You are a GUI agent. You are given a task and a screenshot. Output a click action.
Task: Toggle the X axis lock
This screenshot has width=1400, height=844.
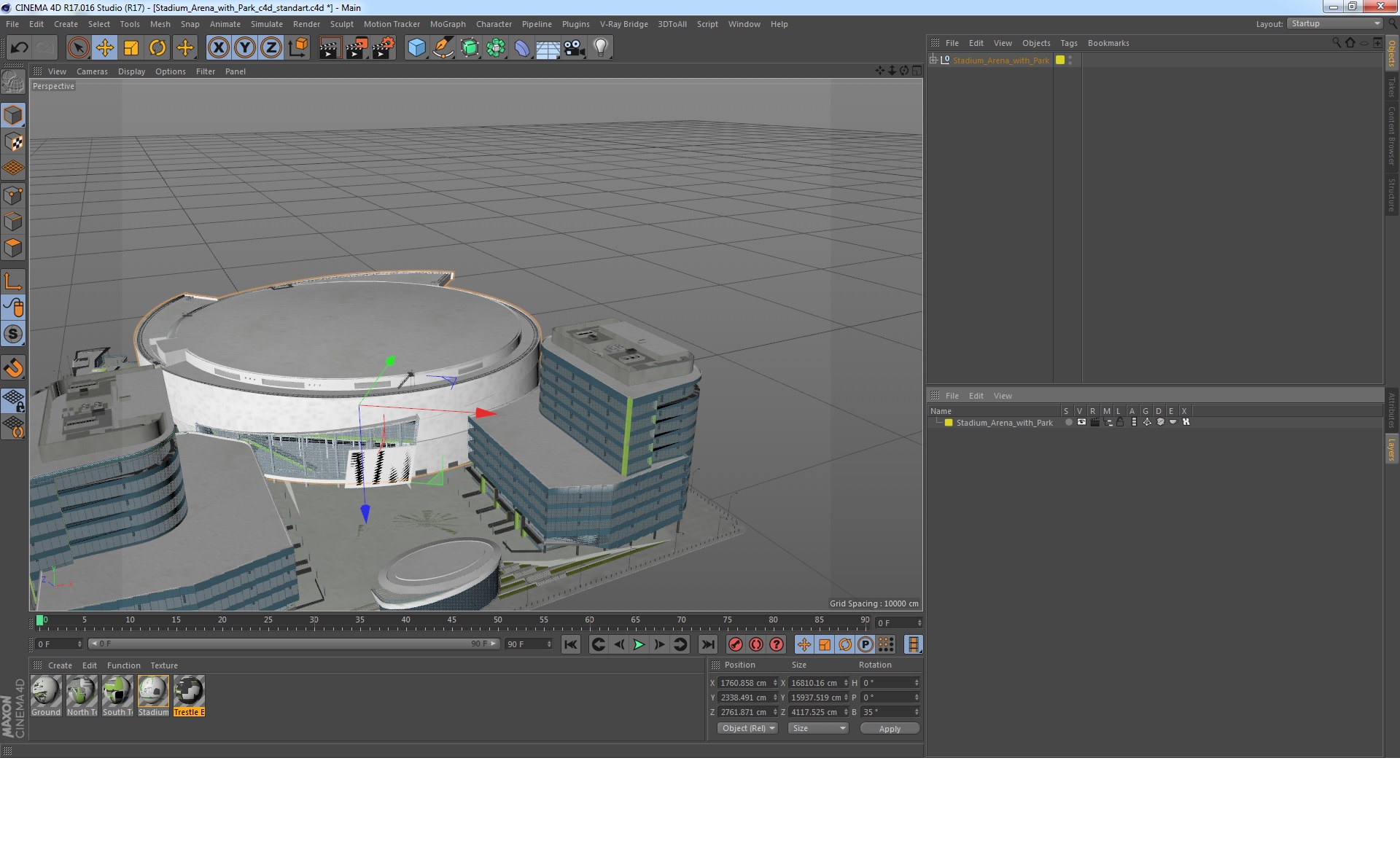218,48
